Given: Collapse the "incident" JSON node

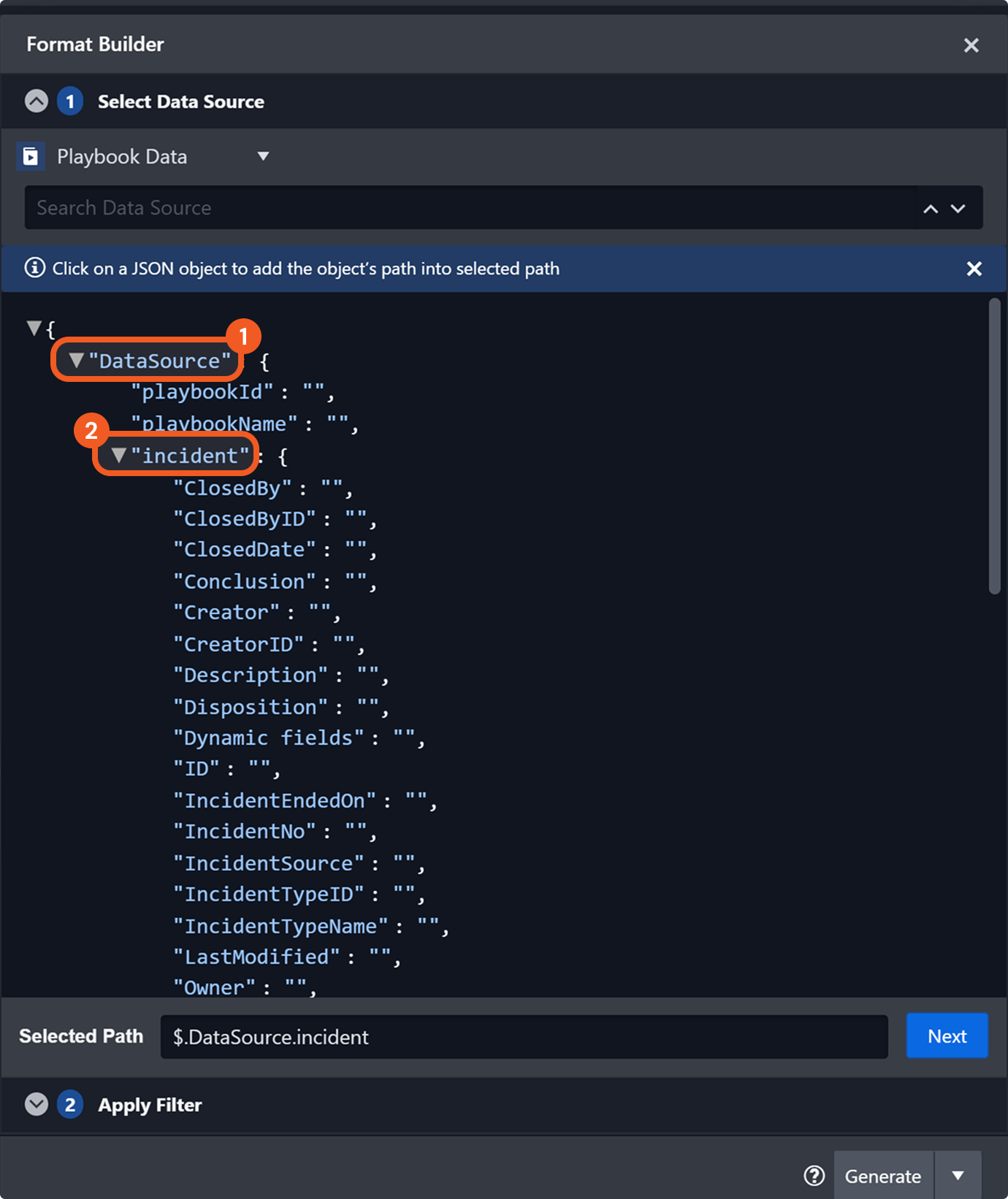Looking at the screenshot, I should pyautogui.click(x=119, y=456).
